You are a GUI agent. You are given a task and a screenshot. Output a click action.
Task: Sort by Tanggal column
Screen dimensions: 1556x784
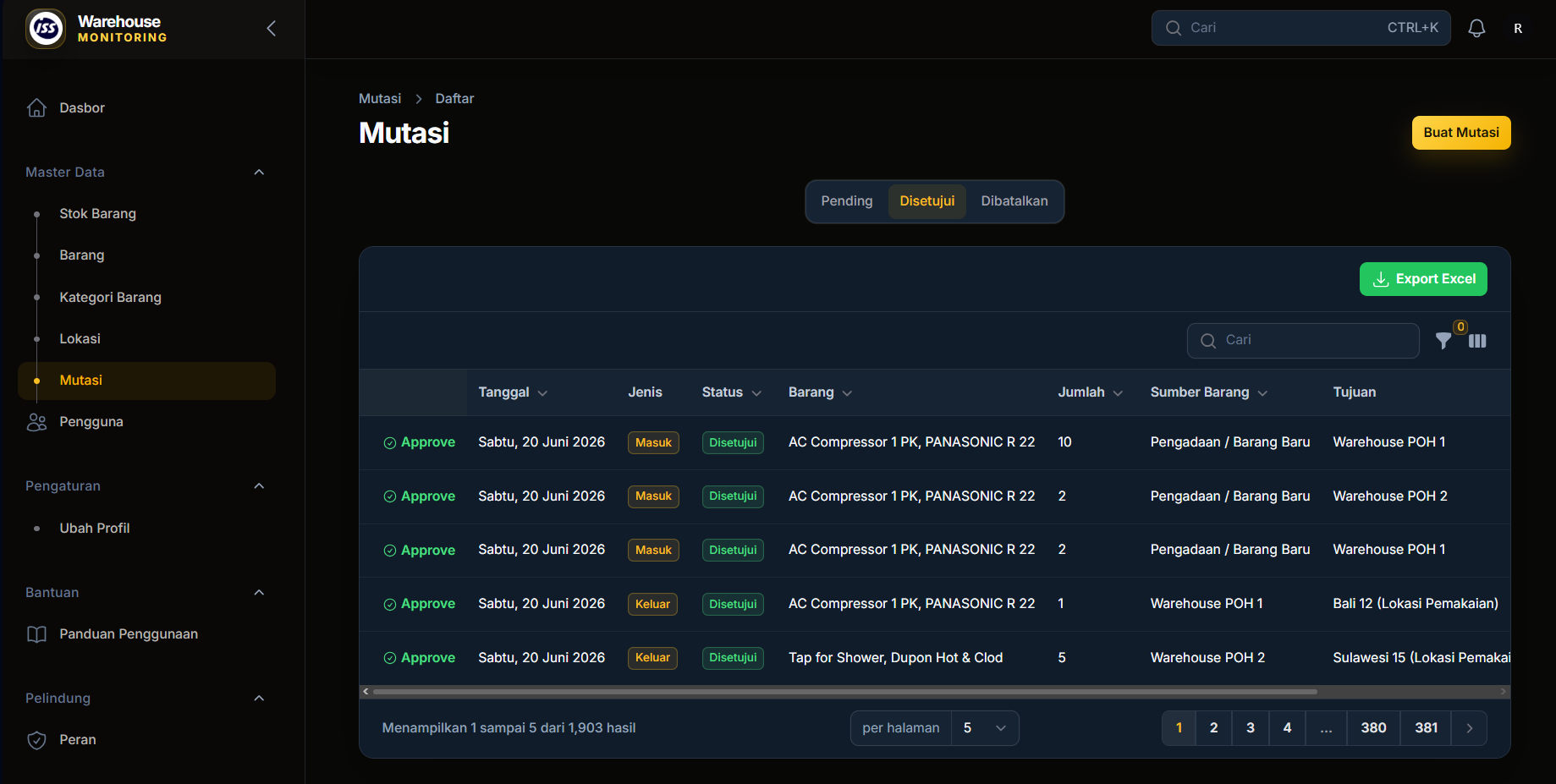pos(513,392)
